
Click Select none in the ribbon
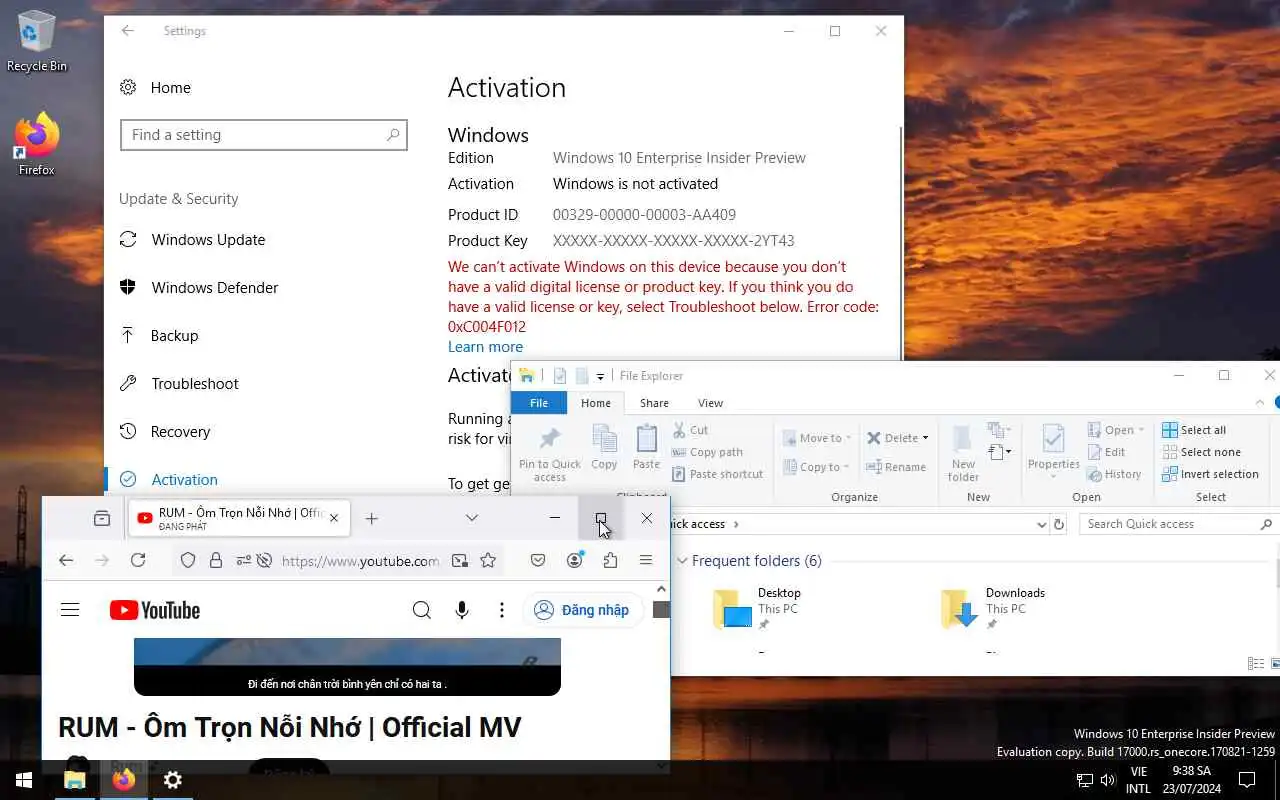coord(1201,452)
